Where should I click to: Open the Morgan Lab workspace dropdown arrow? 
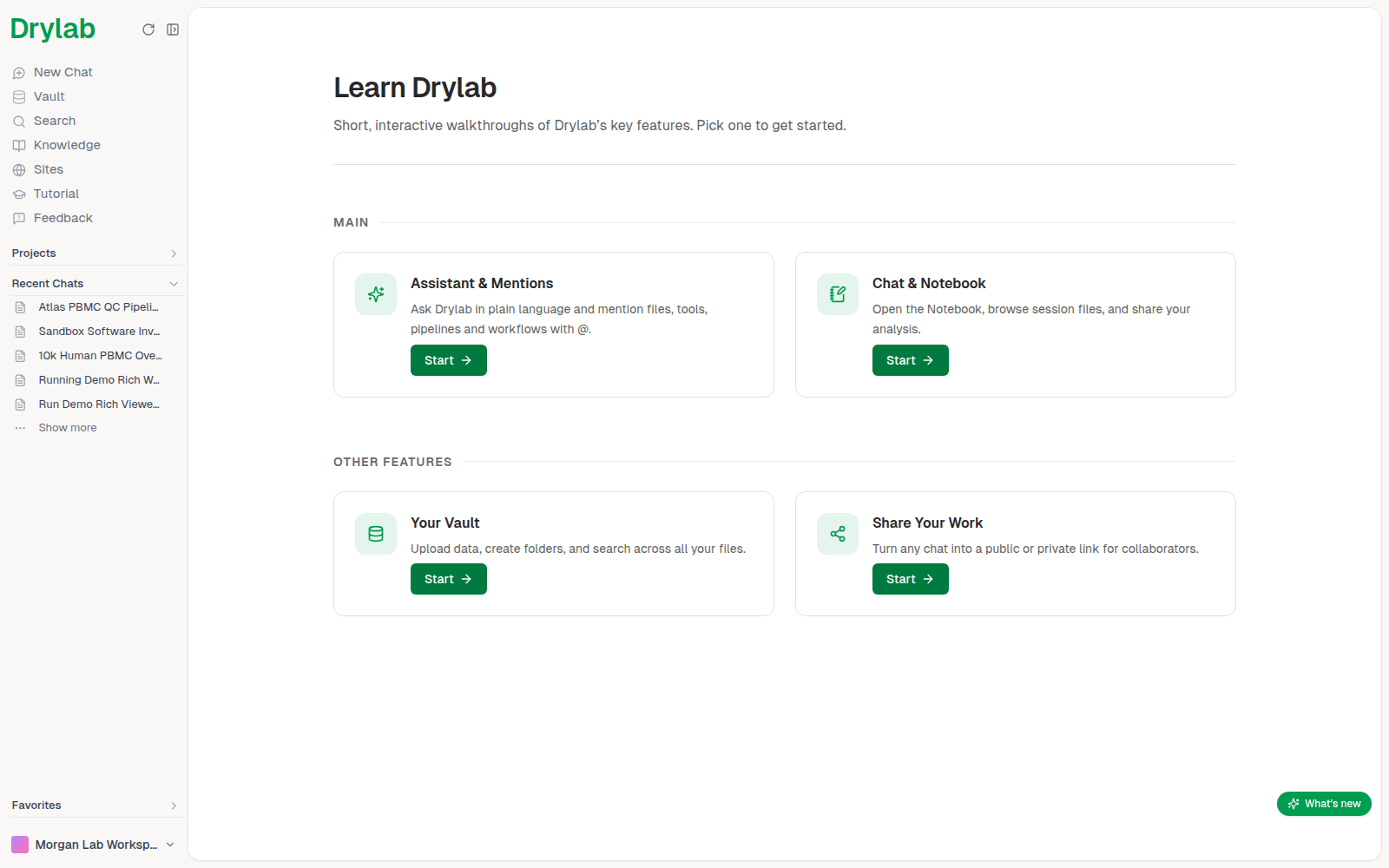170,845
